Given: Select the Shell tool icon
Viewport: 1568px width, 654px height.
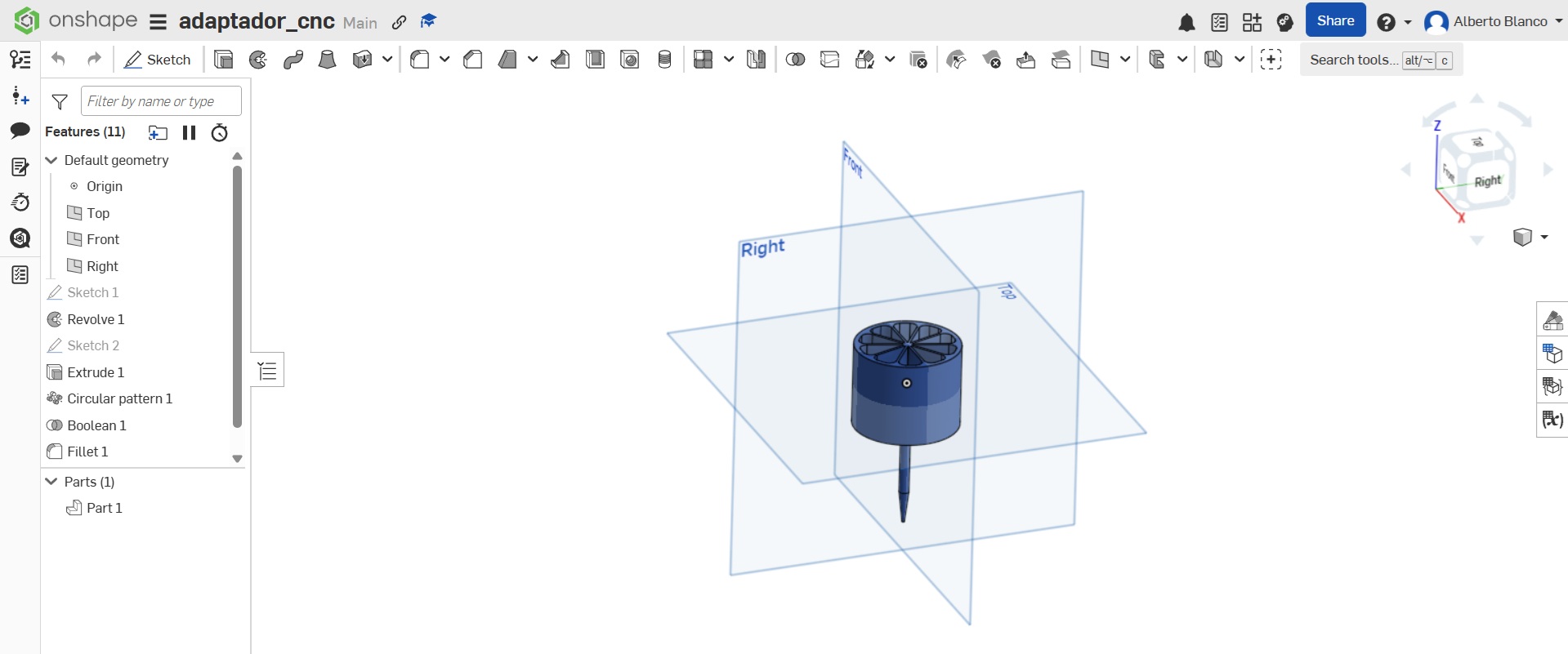Looking at the screenshot, I should click(596, 60).
